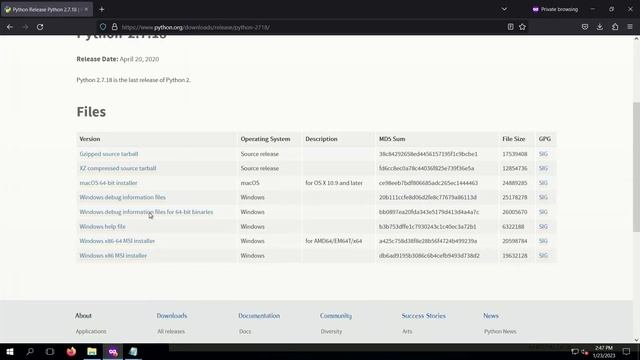
Task: Click the MD5 Sum column header
Action: (x=392, y=139)
